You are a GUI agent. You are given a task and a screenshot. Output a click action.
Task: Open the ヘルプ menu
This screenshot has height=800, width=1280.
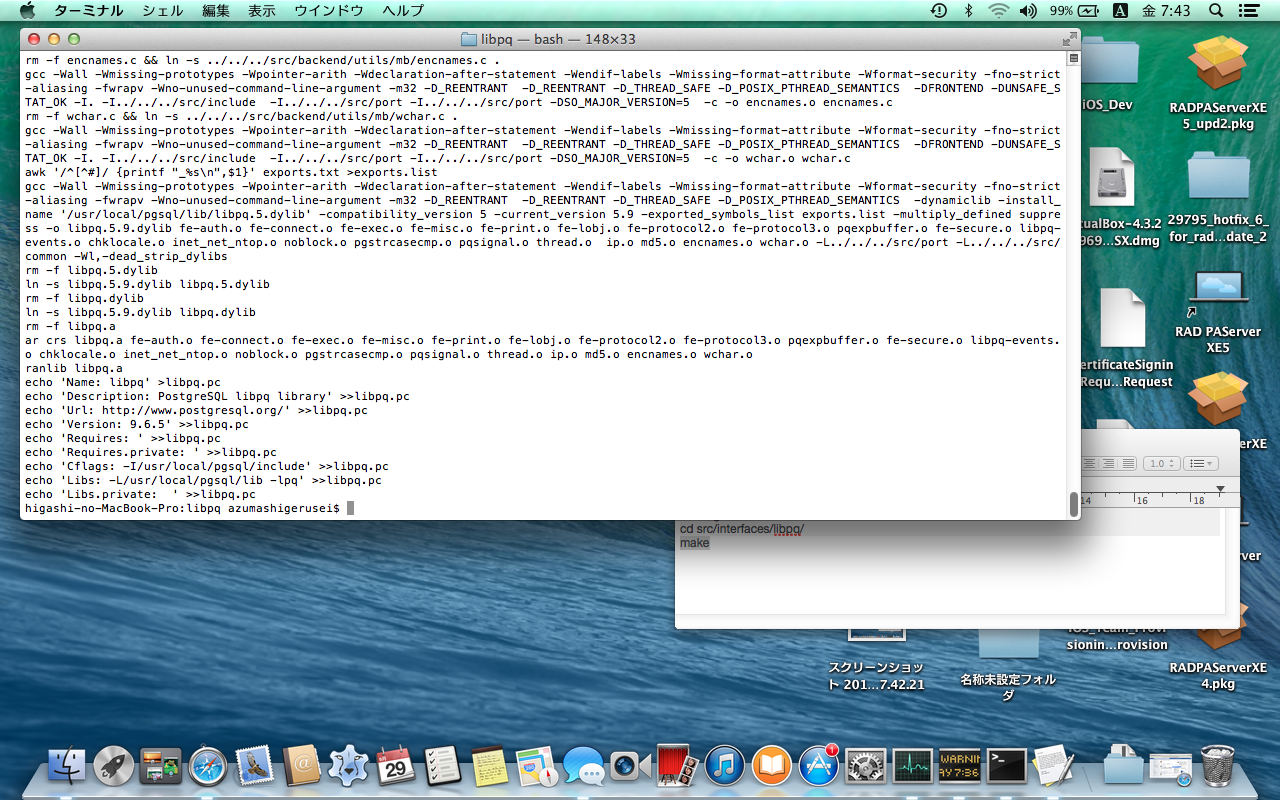tap(403, 11)
